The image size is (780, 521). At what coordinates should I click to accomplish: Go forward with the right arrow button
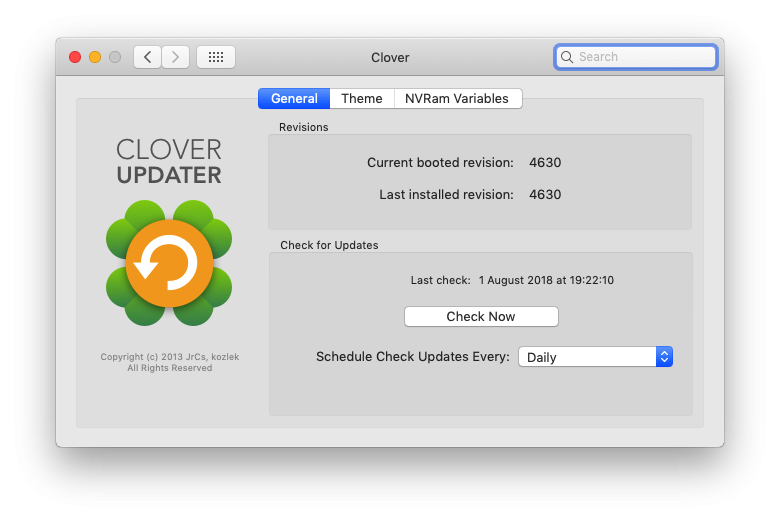176,57
